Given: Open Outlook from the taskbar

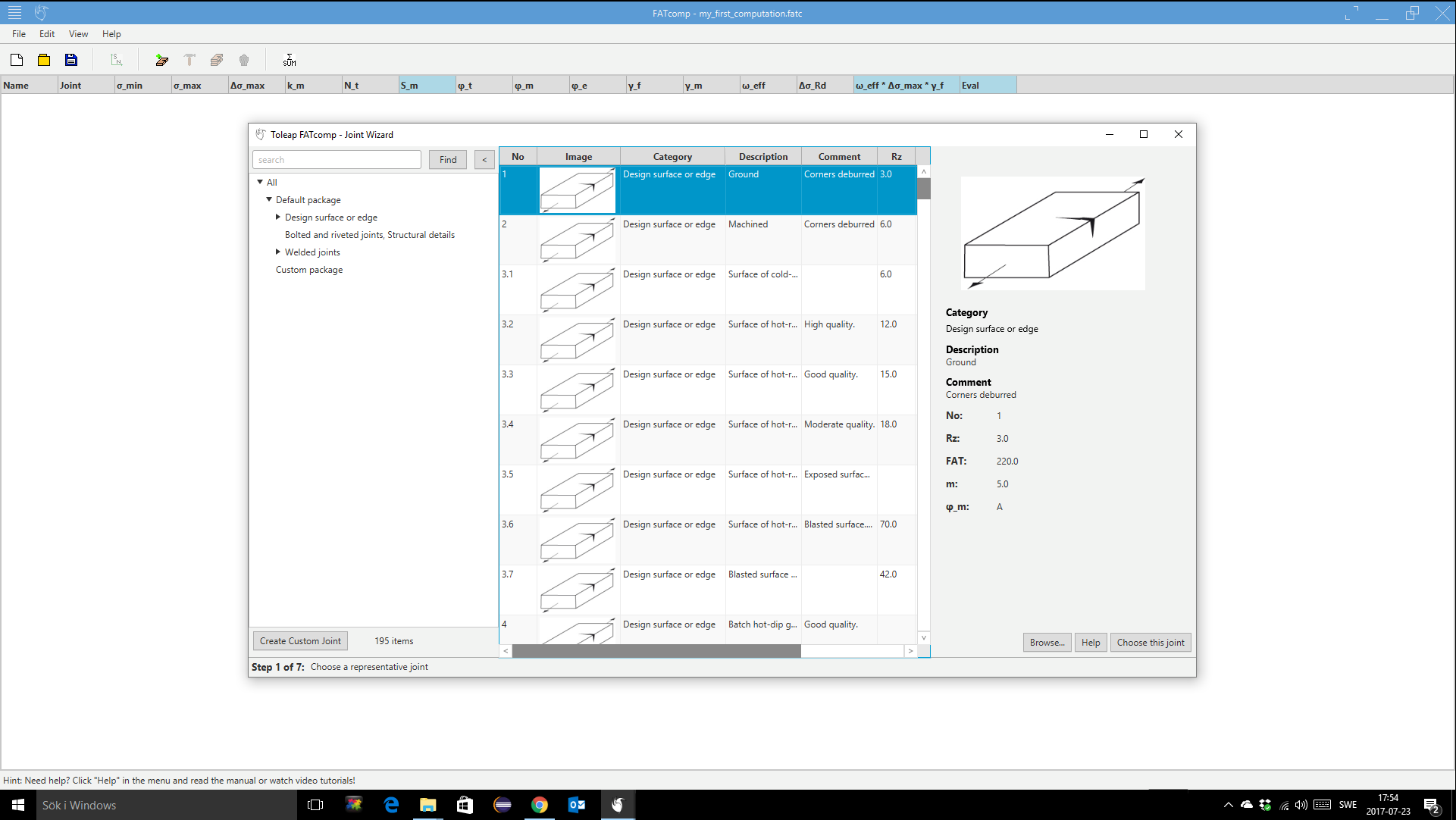Looking at the screenshot, I should 577,805.
